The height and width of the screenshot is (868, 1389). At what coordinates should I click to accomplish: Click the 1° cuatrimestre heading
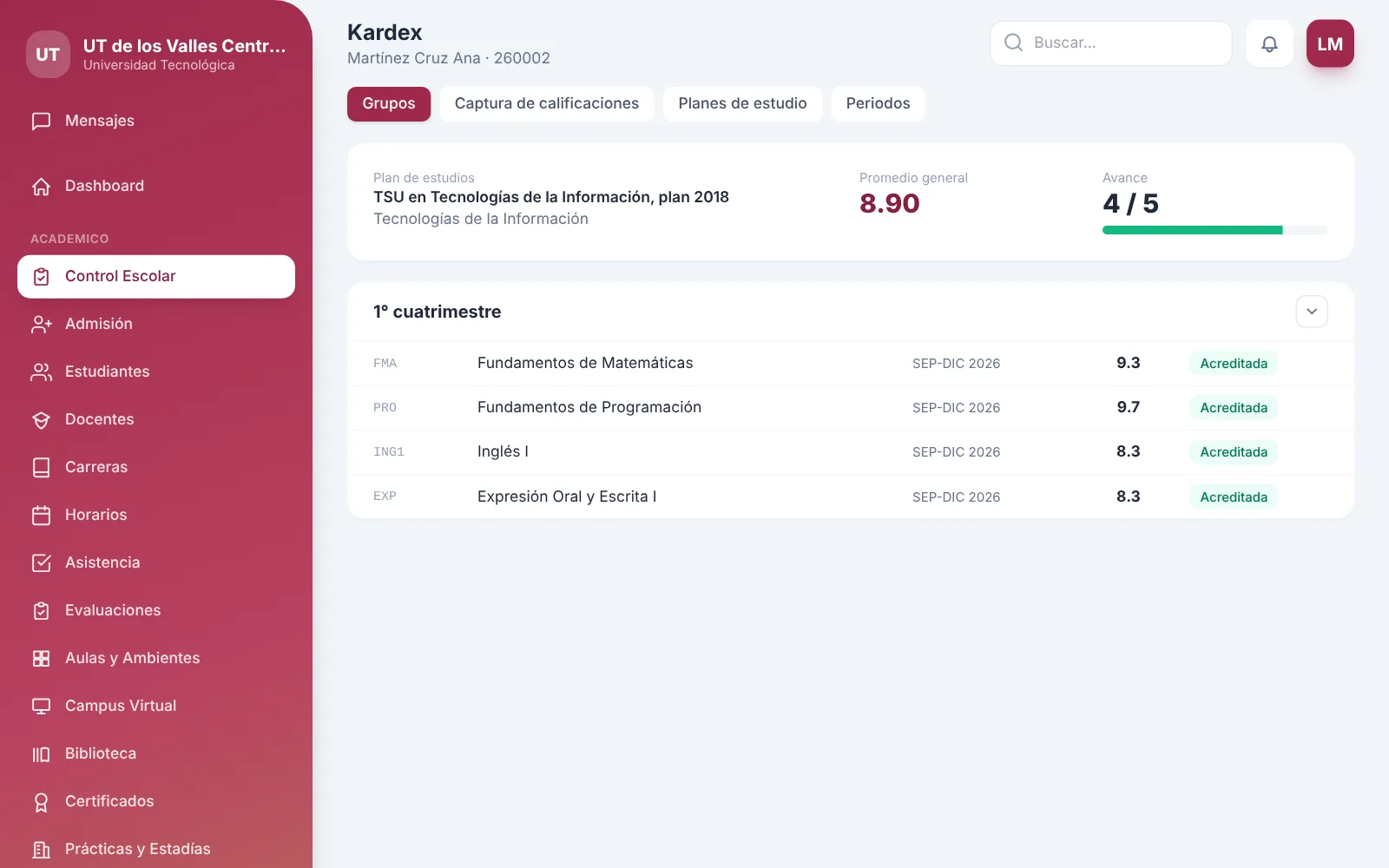(438, 312)
